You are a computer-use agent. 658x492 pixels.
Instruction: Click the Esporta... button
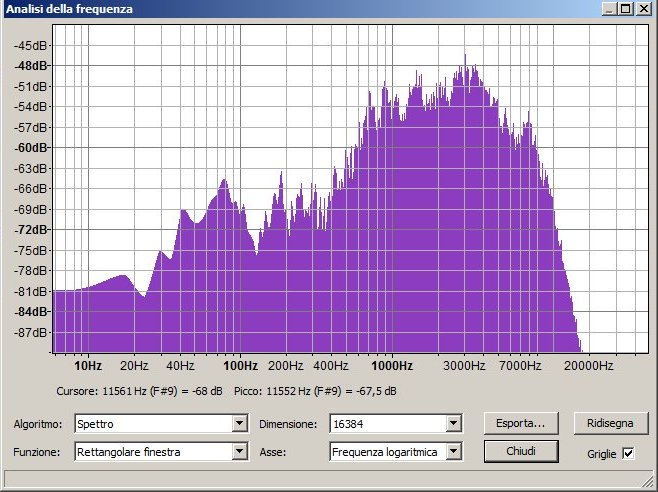pos(520,423)
